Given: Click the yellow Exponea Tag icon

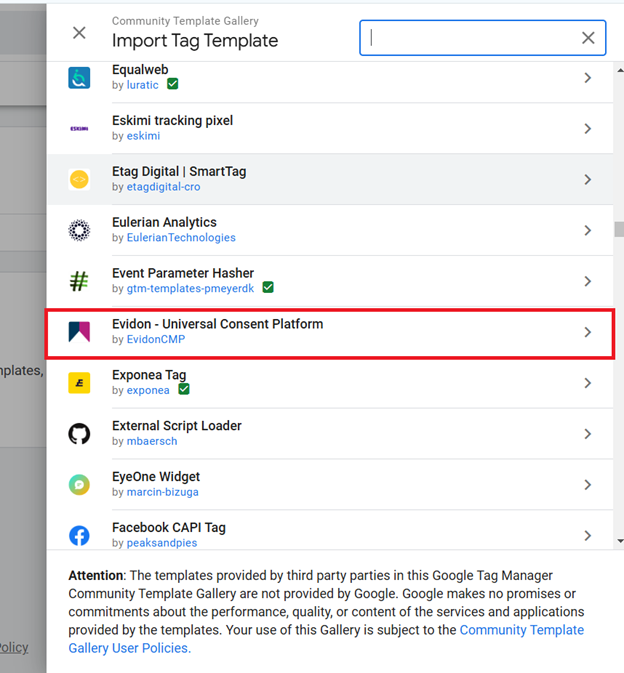Looking at the screenshot, I should pos(79,383).
